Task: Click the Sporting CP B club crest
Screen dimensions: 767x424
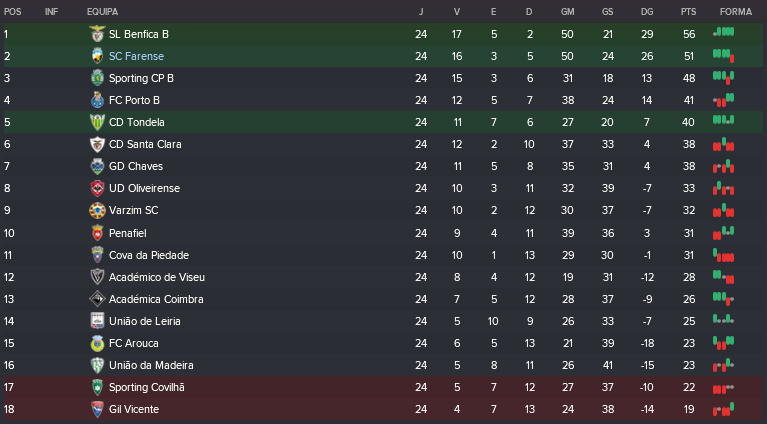Action: (x=97, y=78)
